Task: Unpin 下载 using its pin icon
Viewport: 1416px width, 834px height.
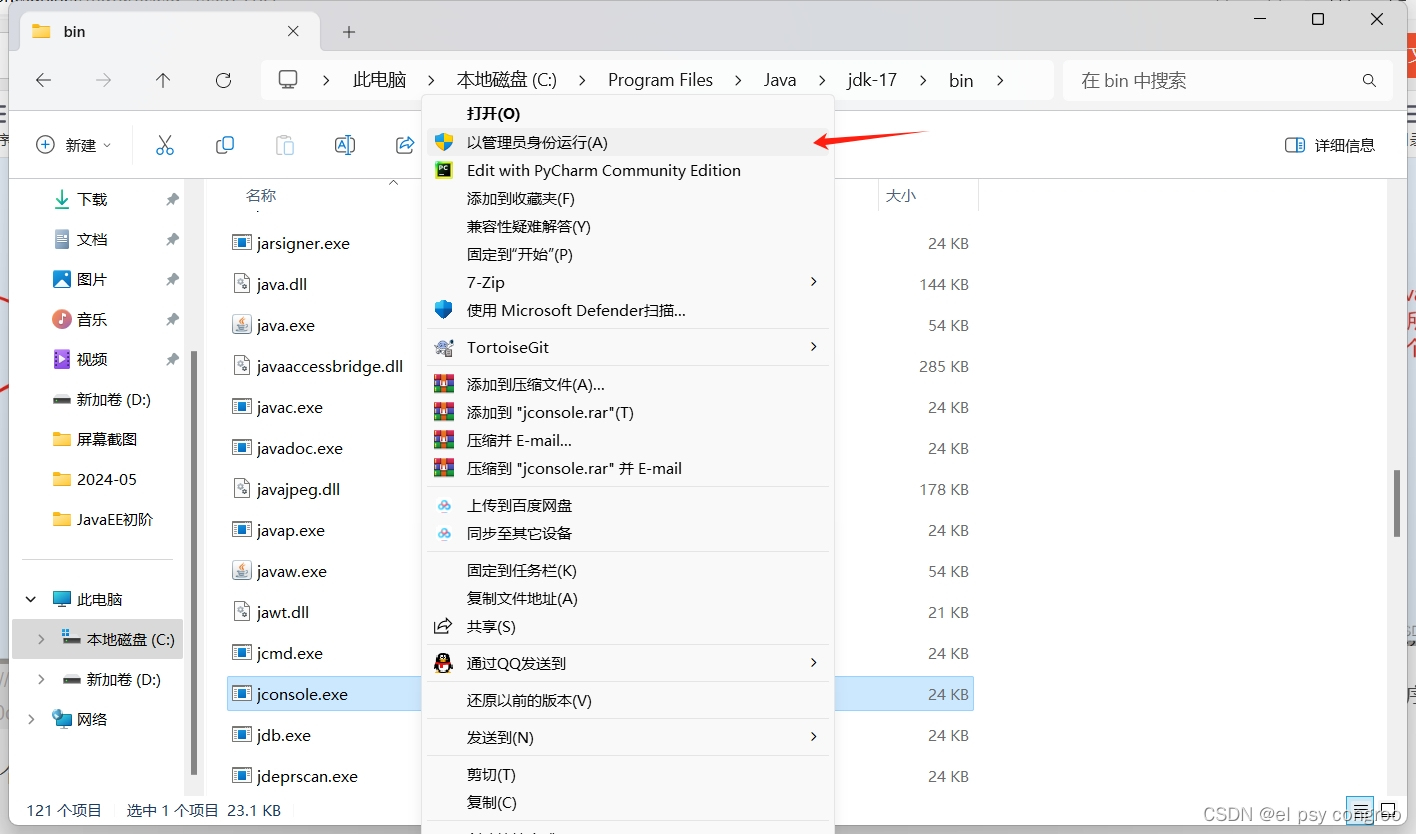Action: [x=172, y=200]
